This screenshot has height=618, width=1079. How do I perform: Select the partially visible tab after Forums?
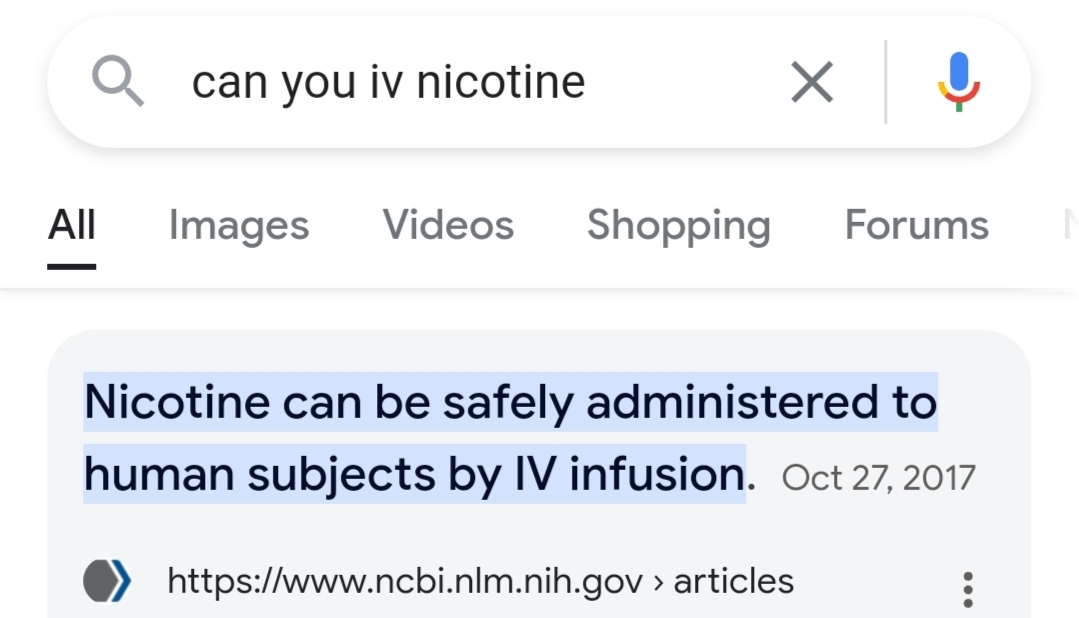[1071, 225]
